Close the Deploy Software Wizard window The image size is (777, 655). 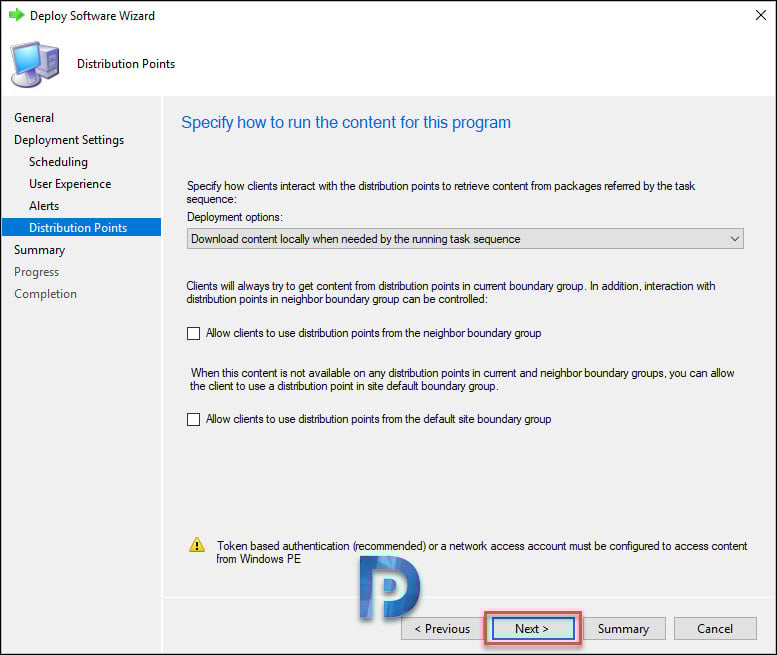click(761, 15)
